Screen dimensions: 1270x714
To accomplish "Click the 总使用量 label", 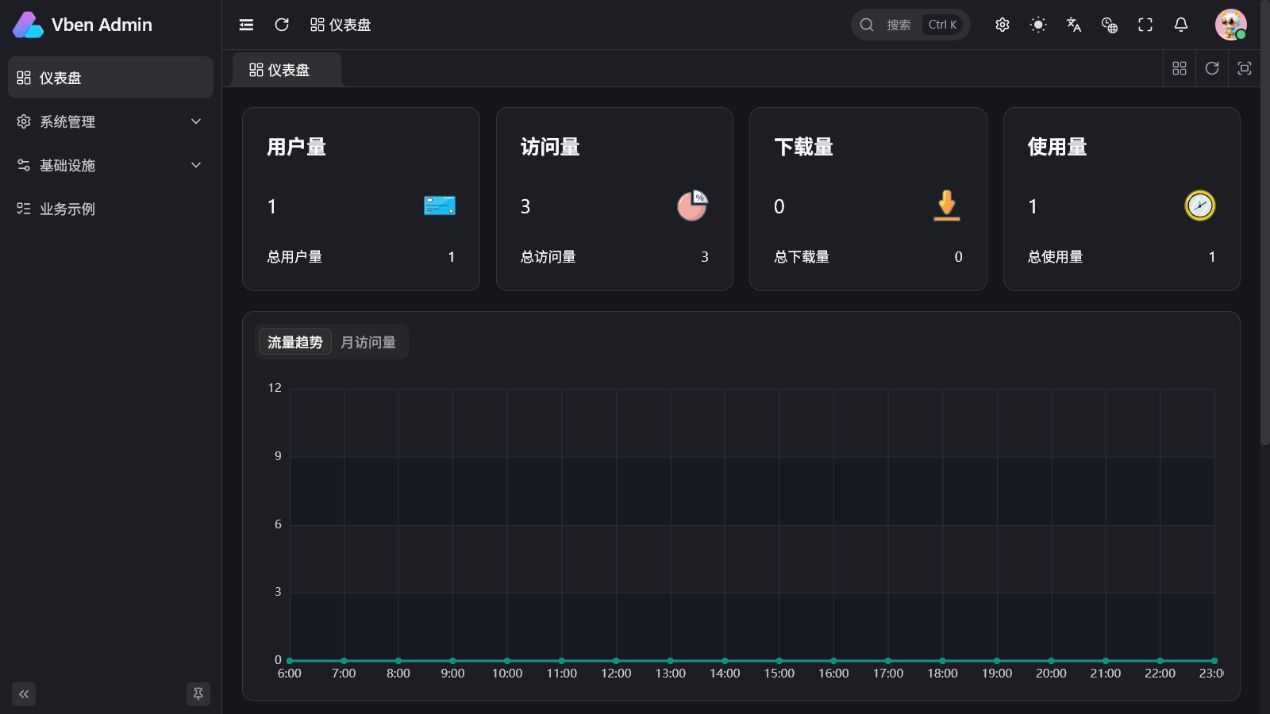I will [1055, 257].
